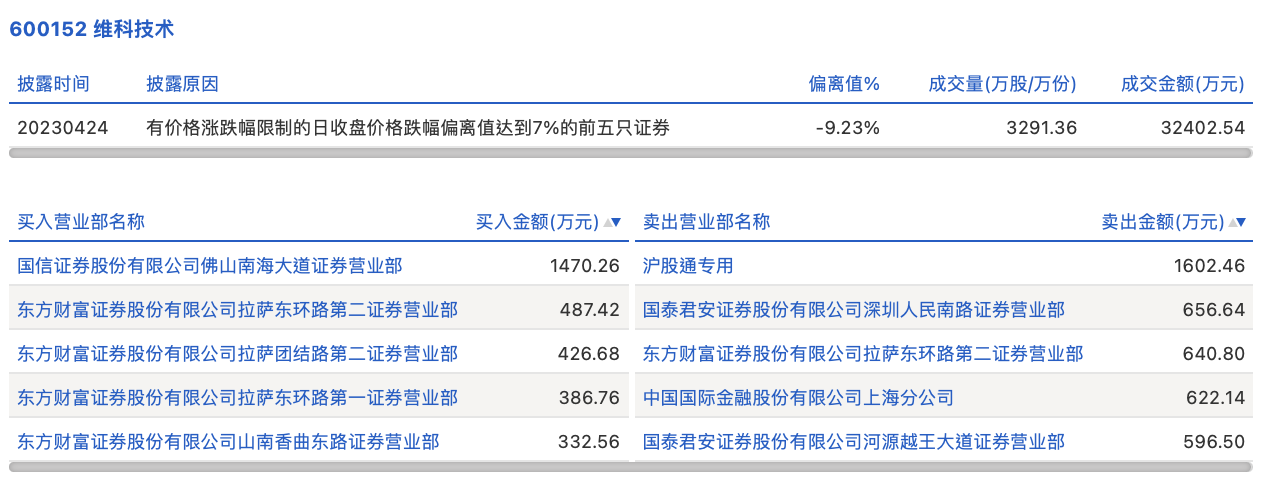
Task: Open 国泰君安河源越王大道证券营业部 link
Action: tap(853, 442)
